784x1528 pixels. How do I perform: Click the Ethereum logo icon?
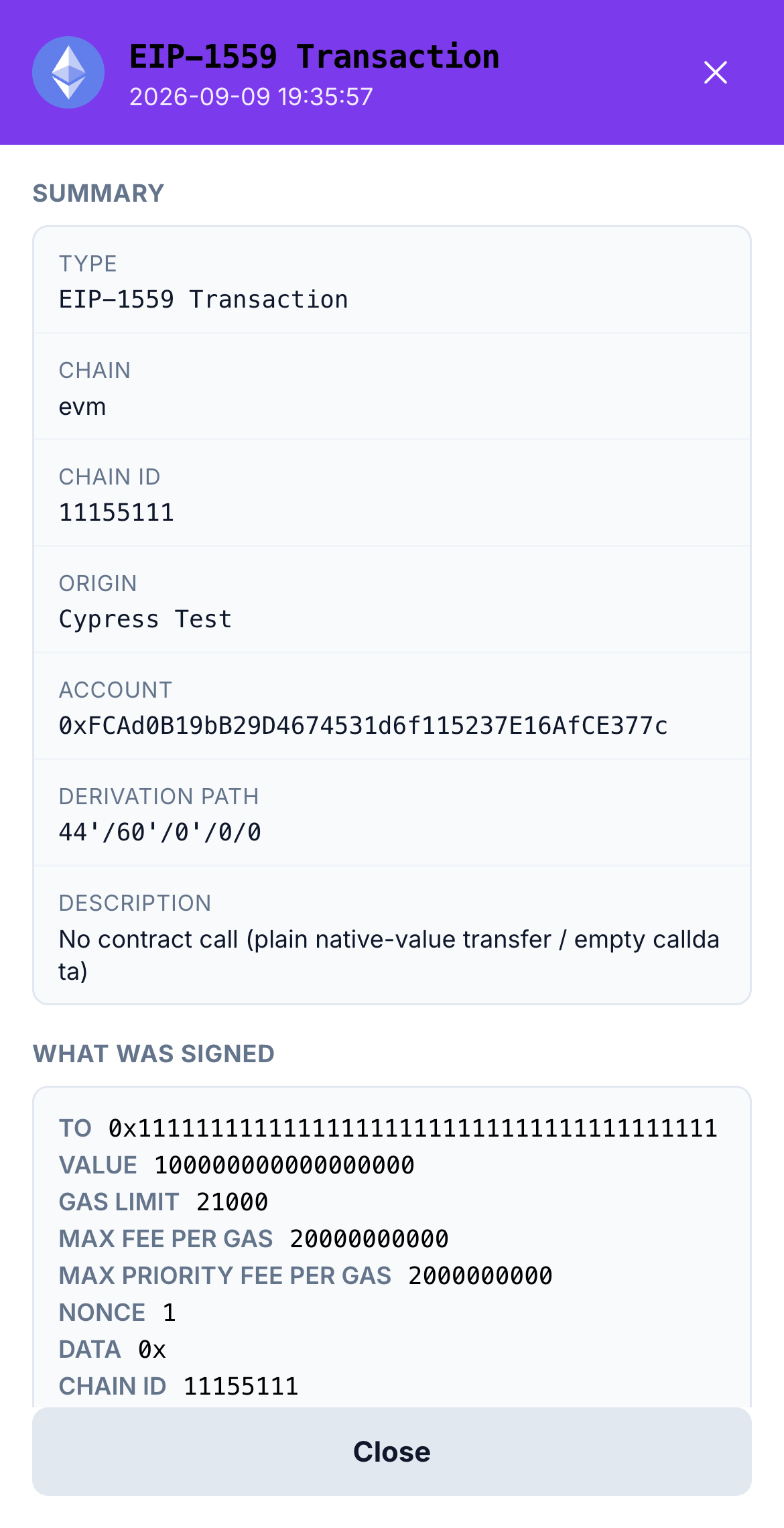pos(68,72)
